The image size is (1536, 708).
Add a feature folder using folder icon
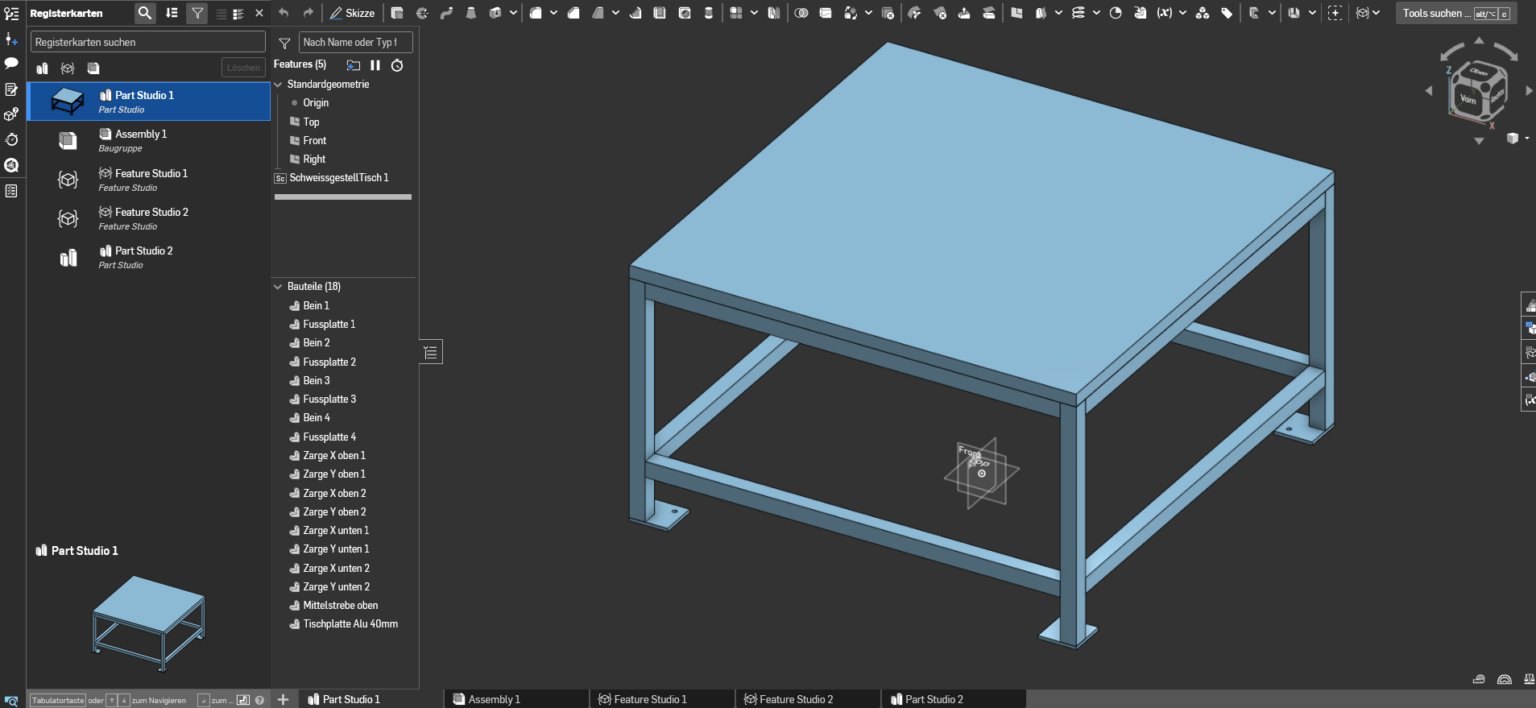[353, 65]
